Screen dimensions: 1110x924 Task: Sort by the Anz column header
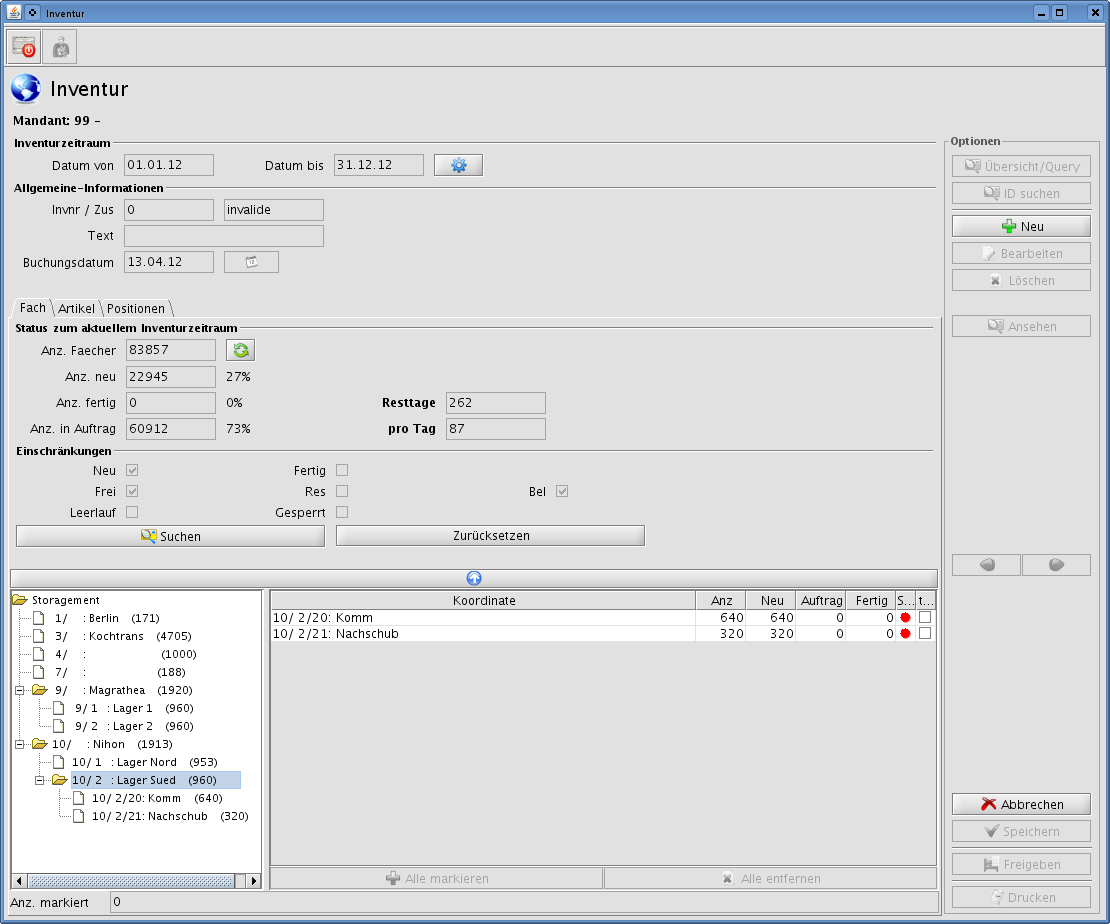tap(721, 600)
